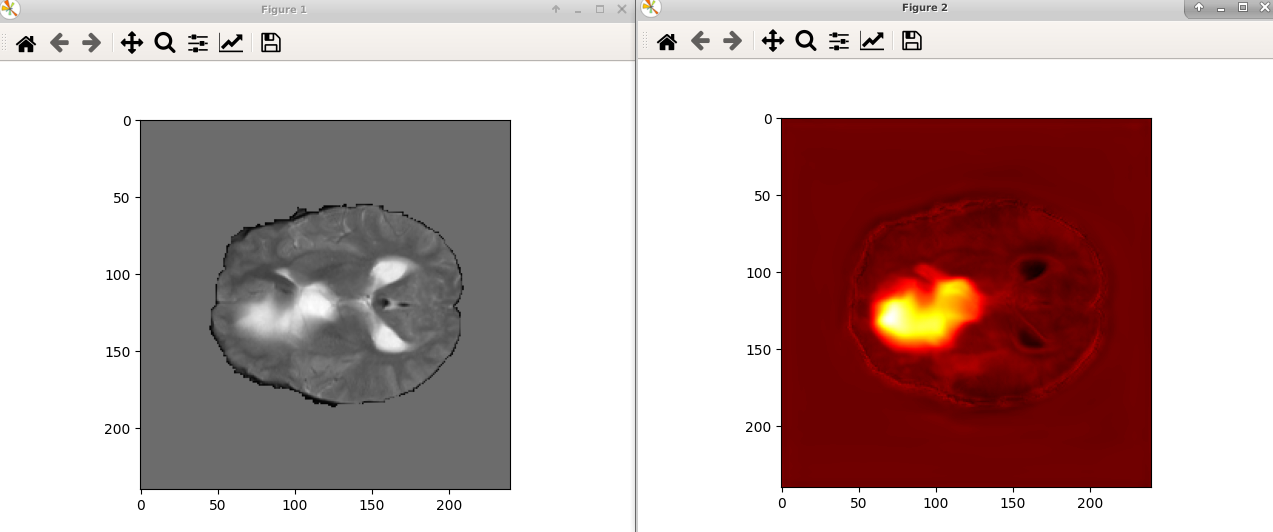Screen dimensions: 1273x532
Task: Click y-axis tick label 150 in Figure 1
Action: 119,351
